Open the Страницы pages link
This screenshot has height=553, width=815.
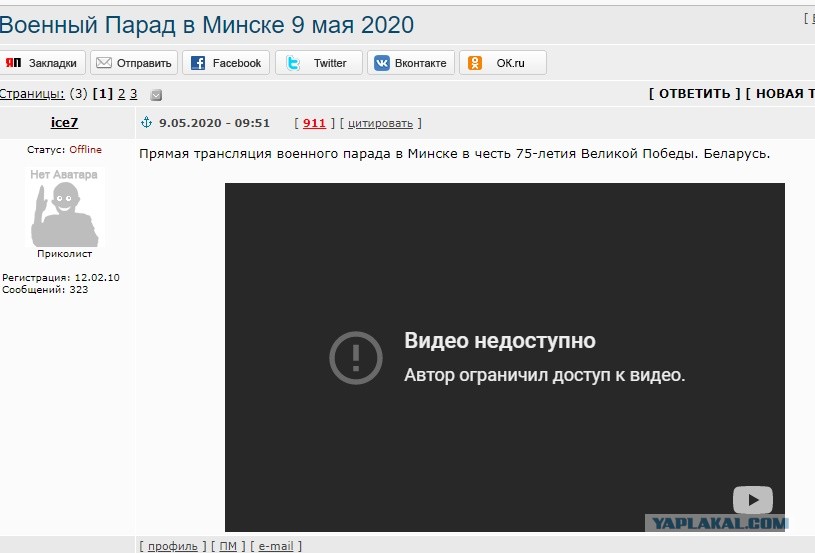tap(32, 94)
